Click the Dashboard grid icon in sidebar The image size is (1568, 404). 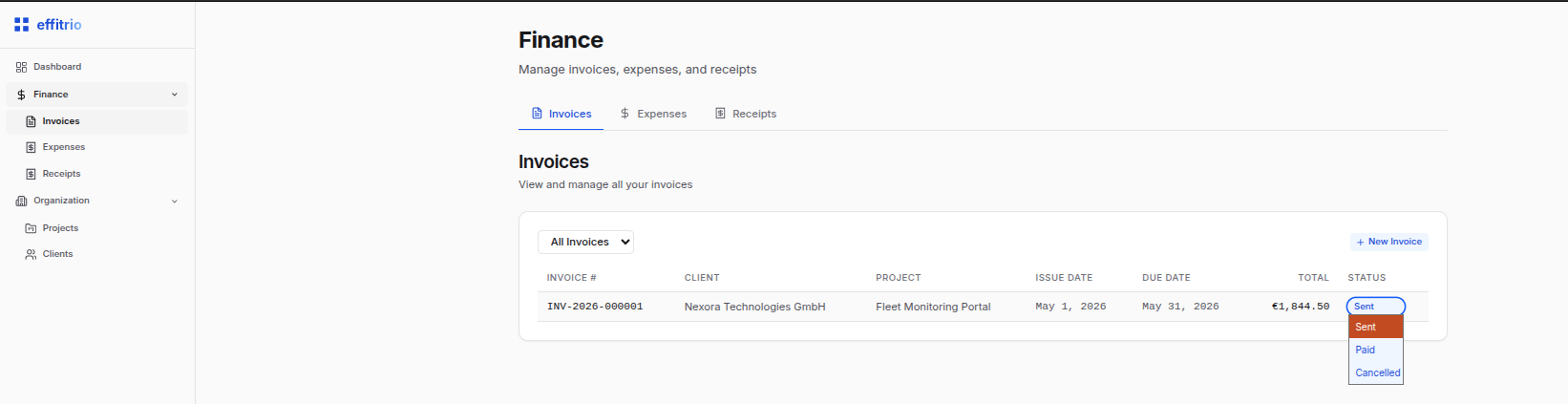pos(21,67)
